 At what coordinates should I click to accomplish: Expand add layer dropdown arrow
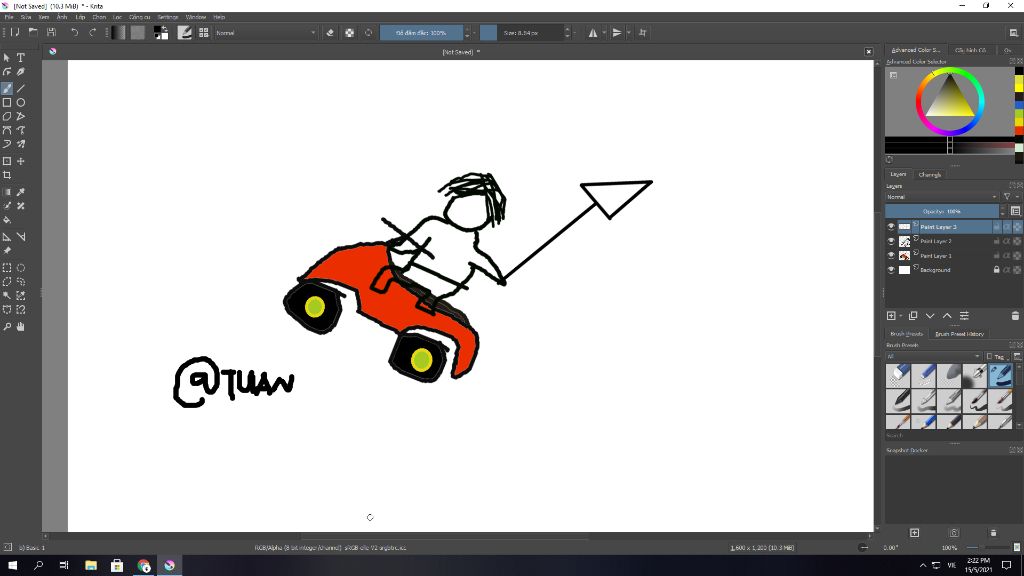(x=901, y=316)
